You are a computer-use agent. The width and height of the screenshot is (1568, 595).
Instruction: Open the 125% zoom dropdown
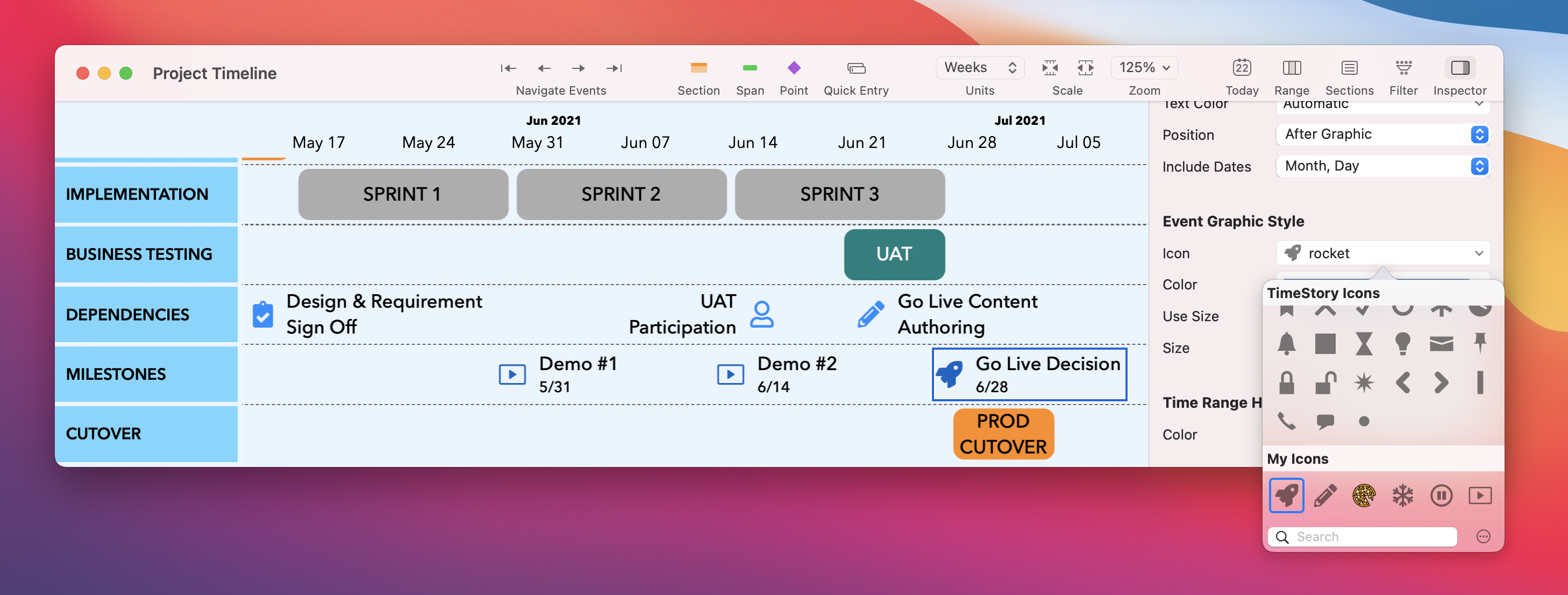1144,68
